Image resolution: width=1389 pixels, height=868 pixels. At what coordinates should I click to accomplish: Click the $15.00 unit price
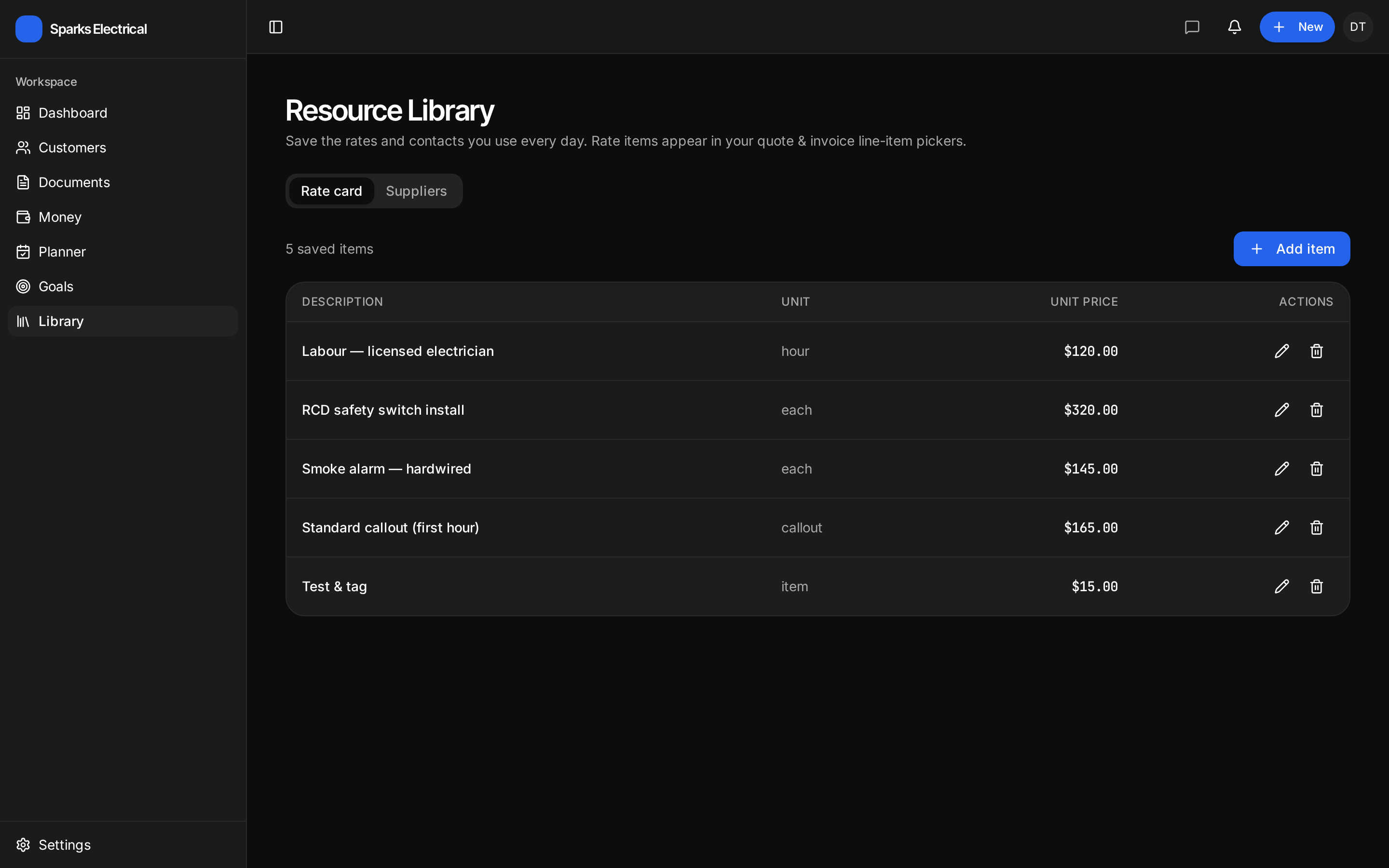(1094, 587)
